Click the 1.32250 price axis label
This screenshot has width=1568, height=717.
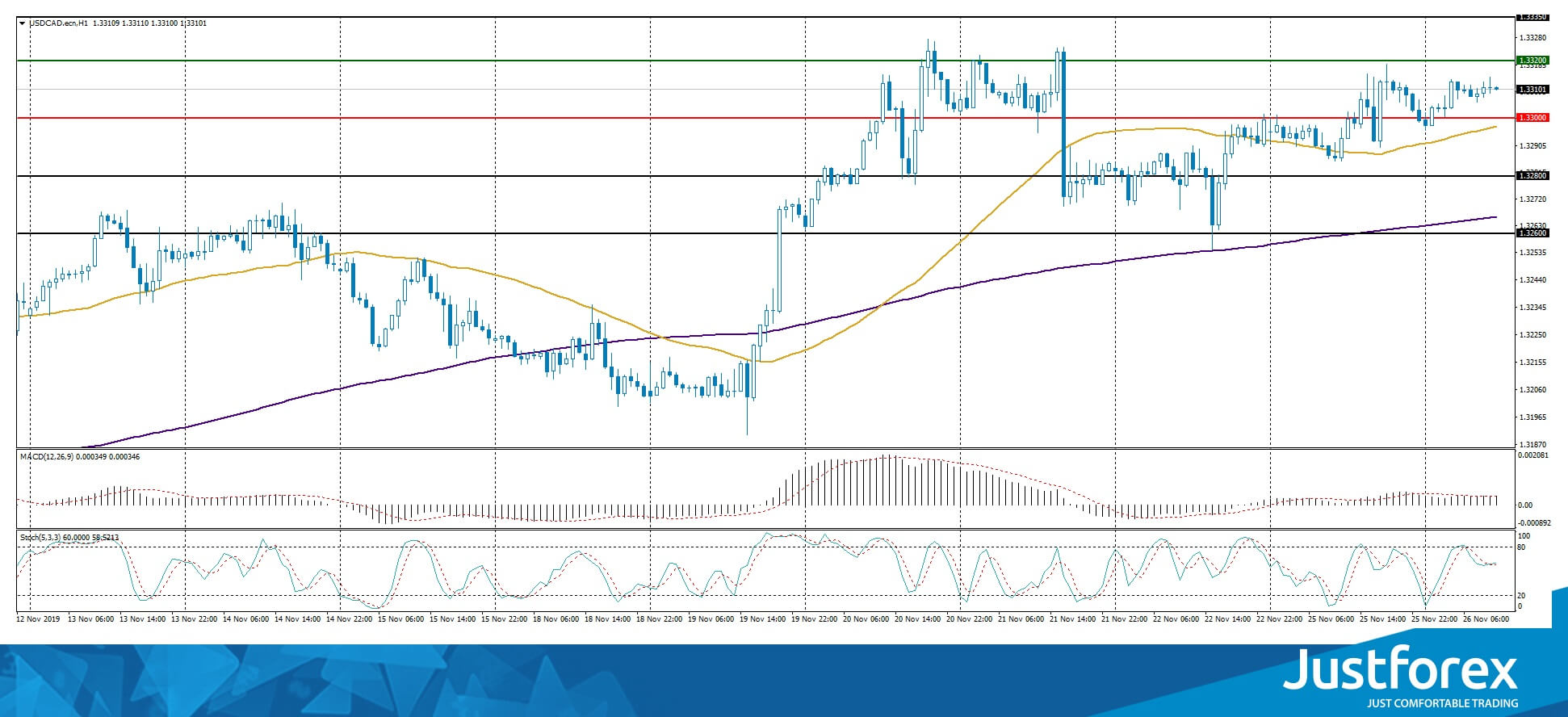click(1532, 335)
